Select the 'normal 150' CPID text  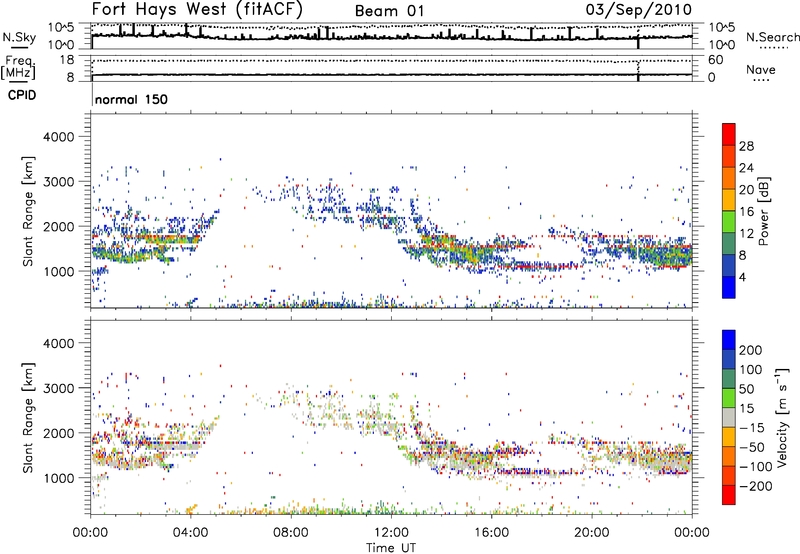[x=131, y=99]
